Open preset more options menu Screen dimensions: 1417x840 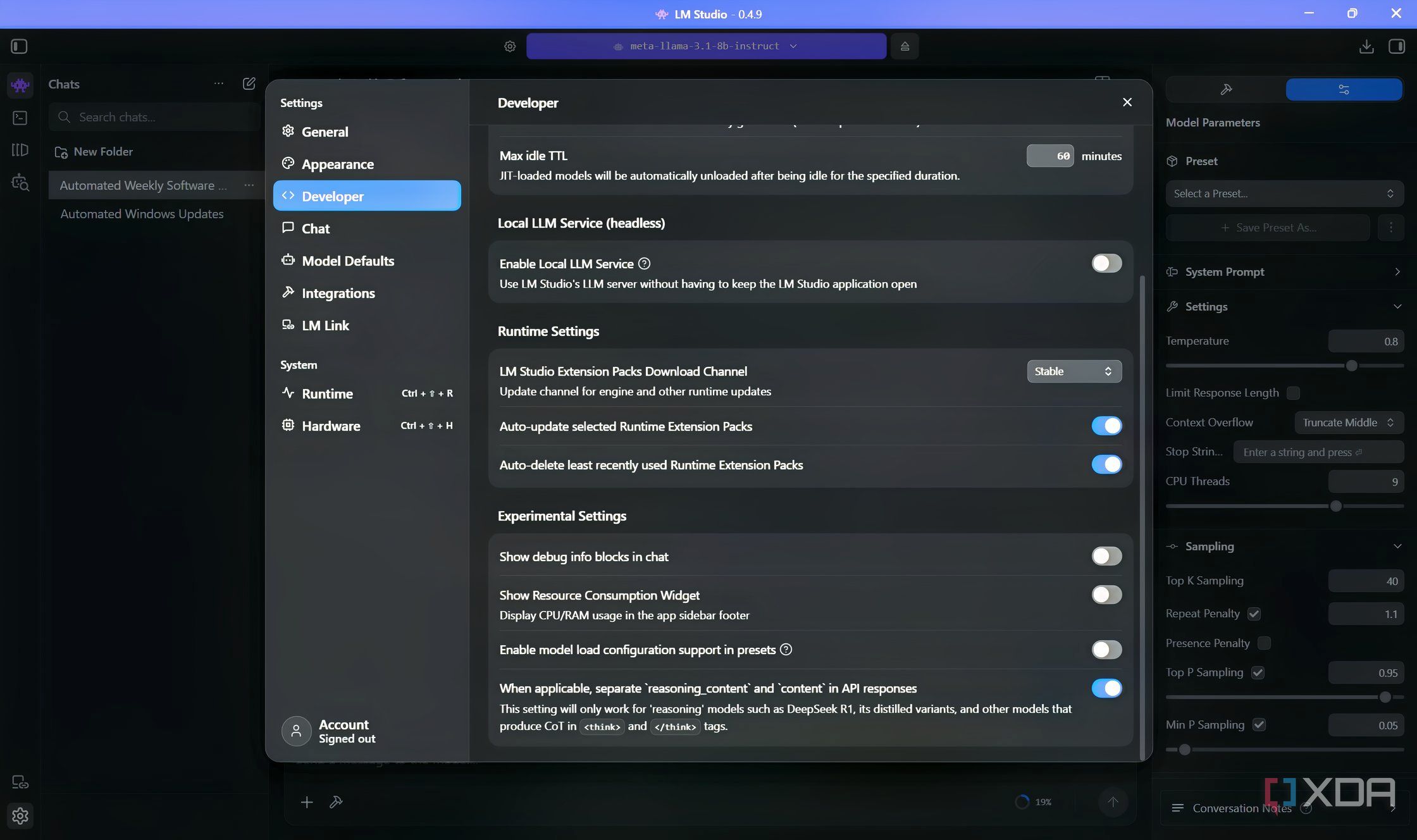pos(1390,228)
